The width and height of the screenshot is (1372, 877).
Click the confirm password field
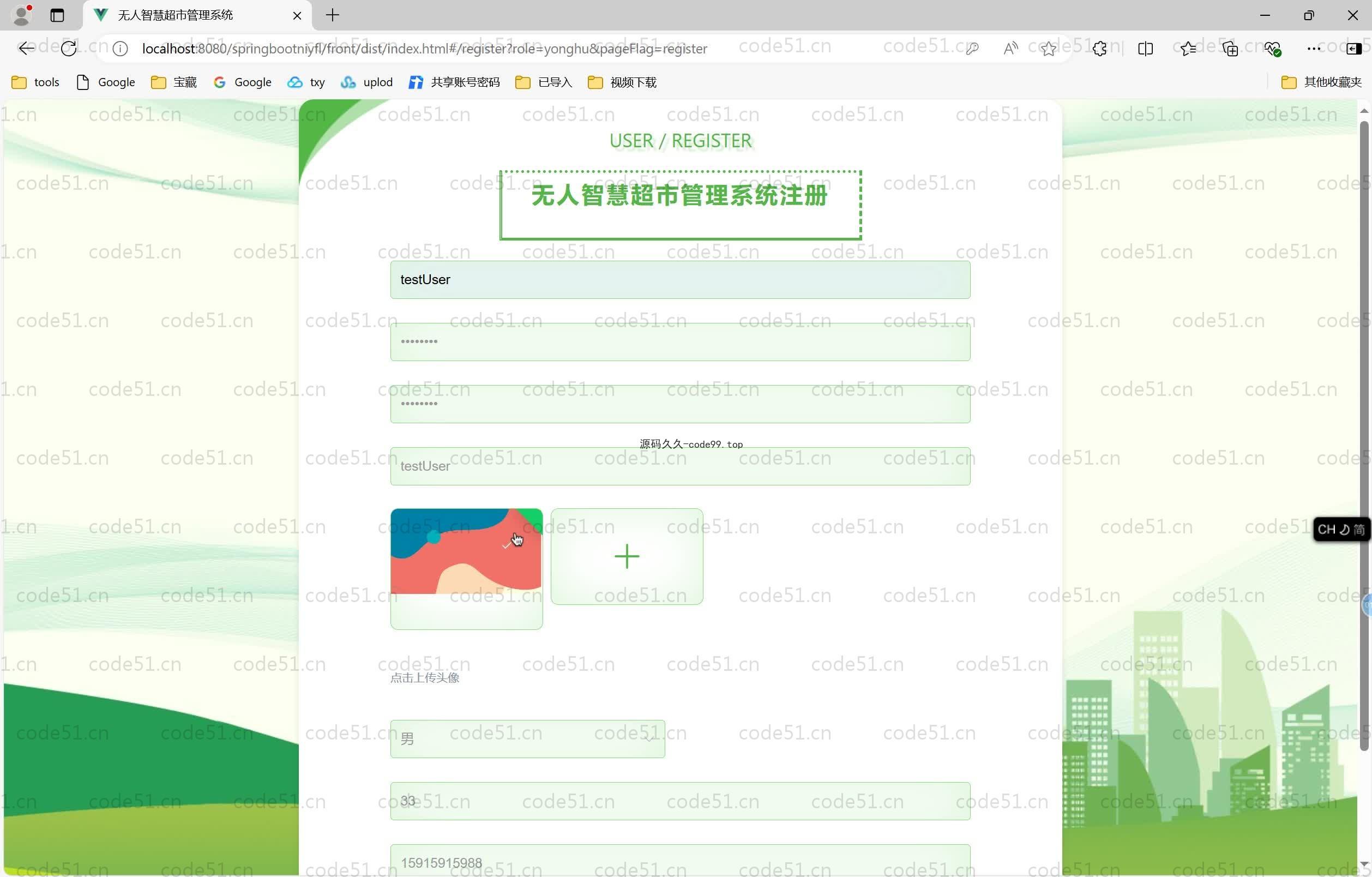click(680, 404)
